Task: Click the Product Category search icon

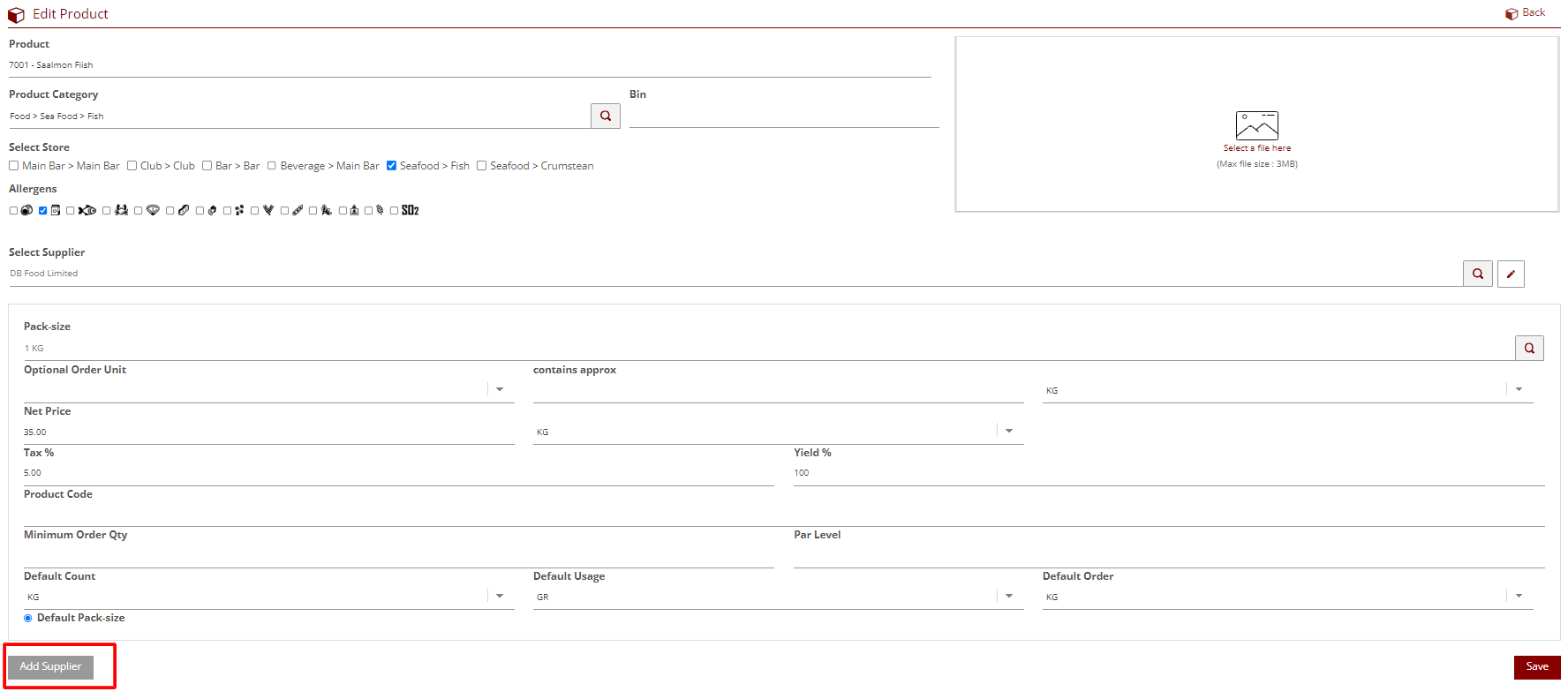Action: point(606,116)
